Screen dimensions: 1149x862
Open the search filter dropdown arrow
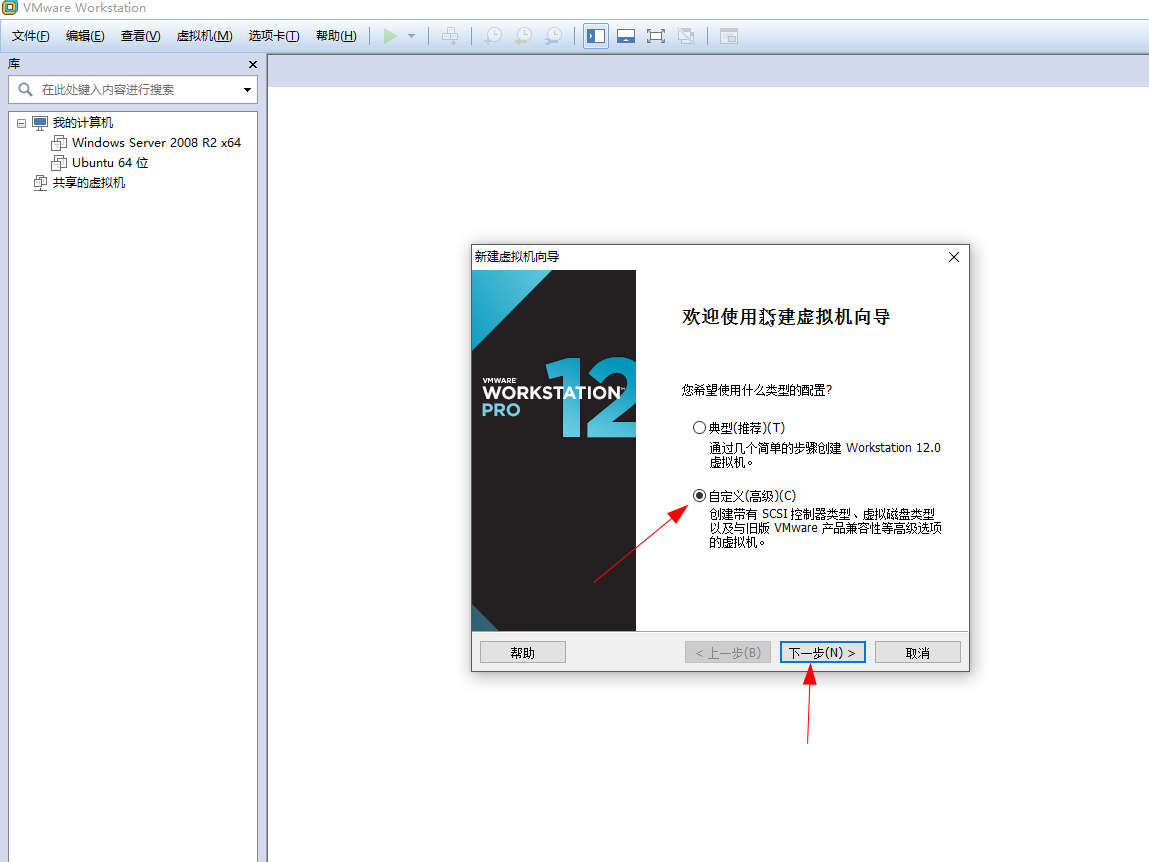247,89
